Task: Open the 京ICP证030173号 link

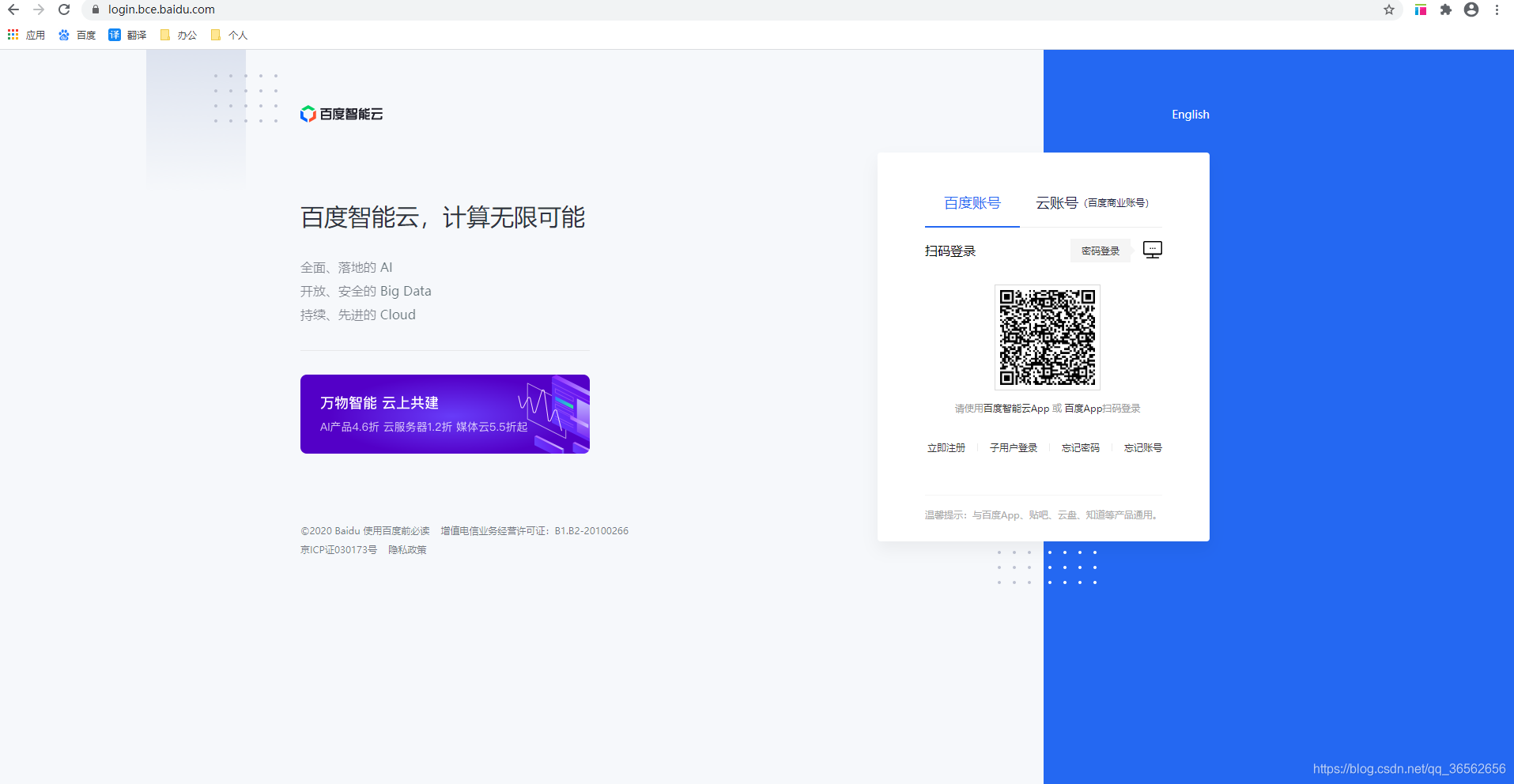Action: 338,550
